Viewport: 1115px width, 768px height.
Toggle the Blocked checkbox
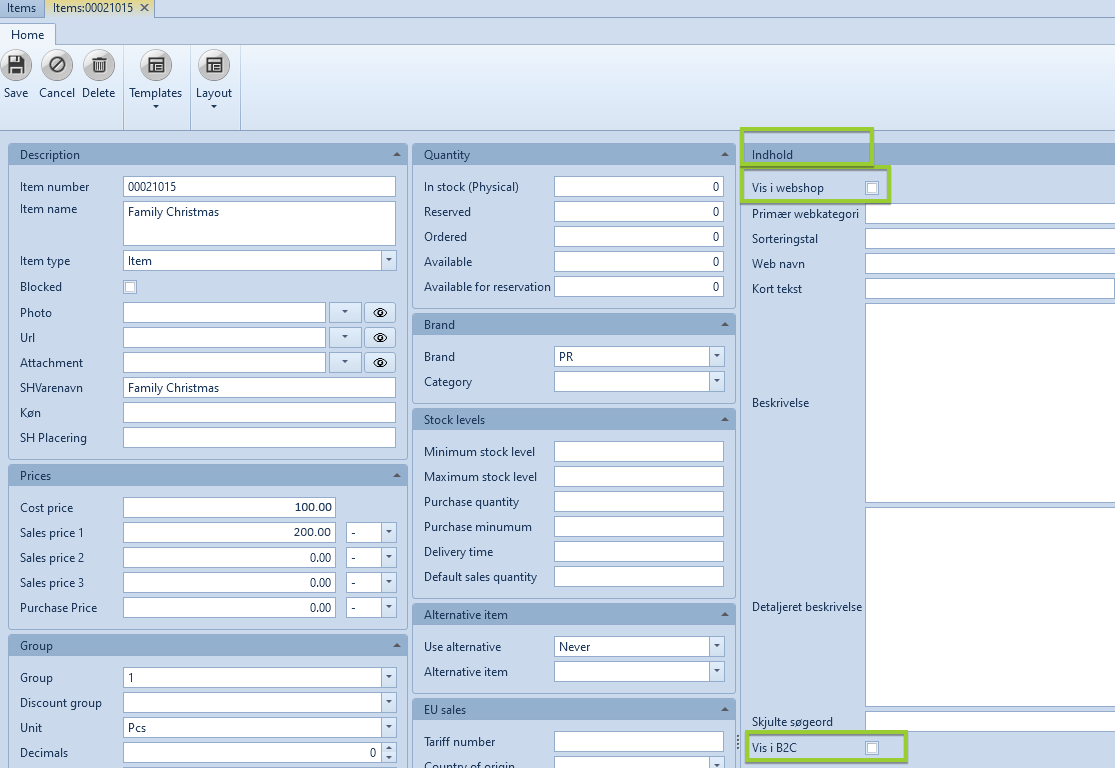coord(130,287)
